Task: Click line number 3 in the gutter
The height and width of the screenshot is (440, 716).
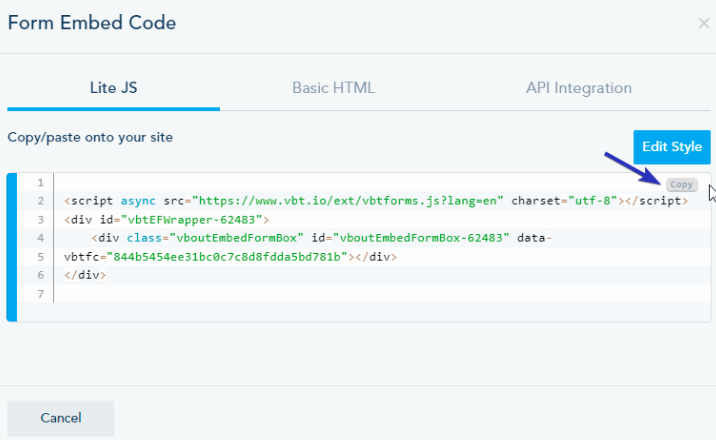Action: 40,219
